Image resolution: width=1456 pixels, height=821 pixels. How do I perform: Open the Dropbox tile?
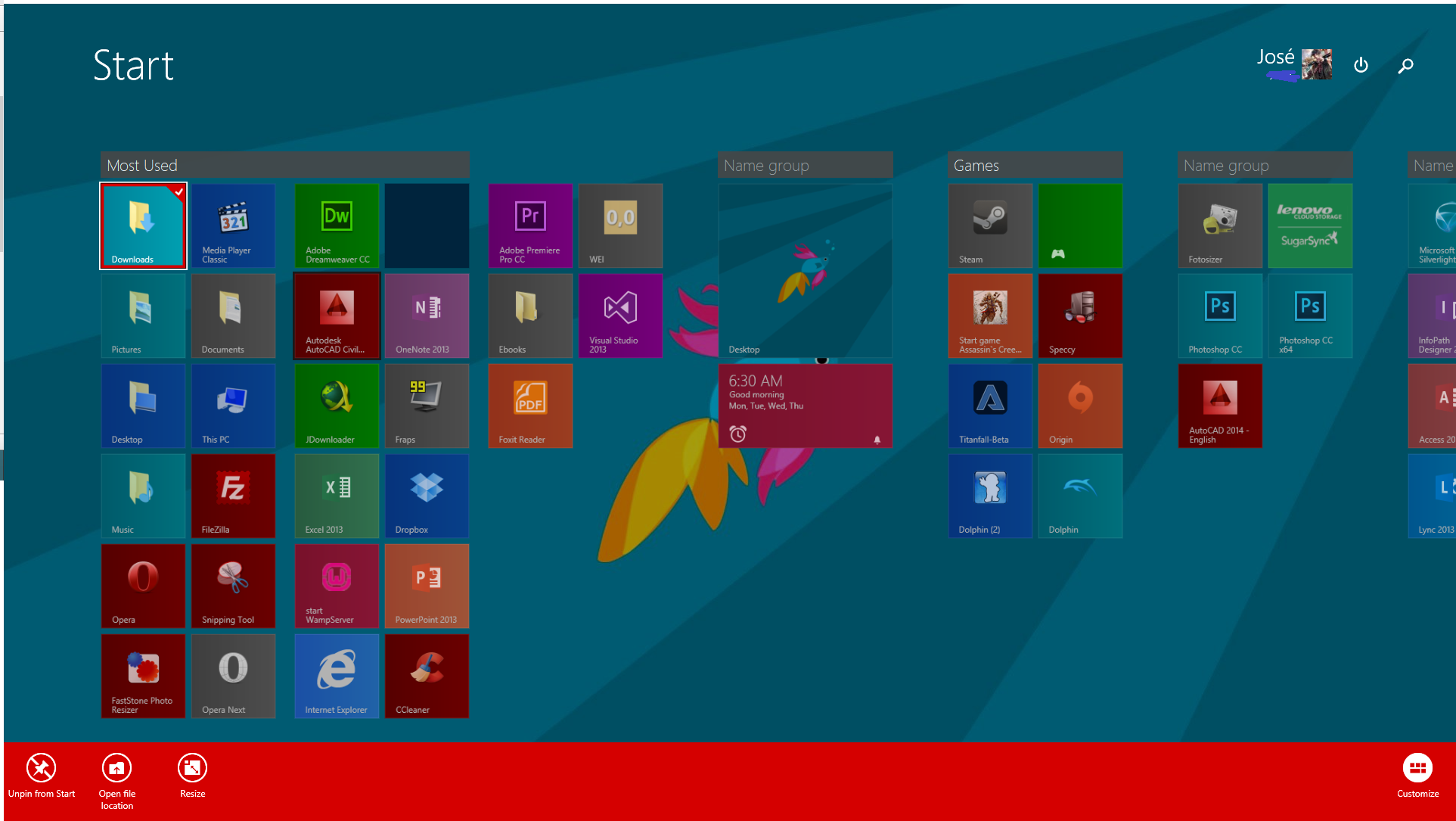[427, 496]
